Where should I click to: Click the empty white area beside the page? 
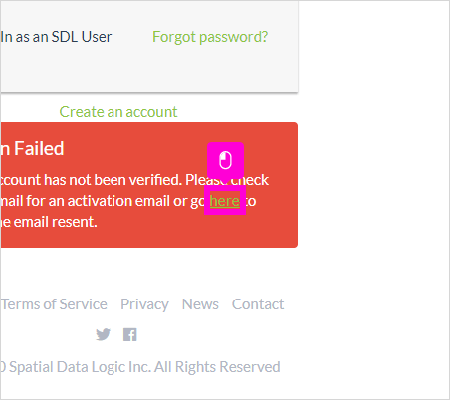373,200
